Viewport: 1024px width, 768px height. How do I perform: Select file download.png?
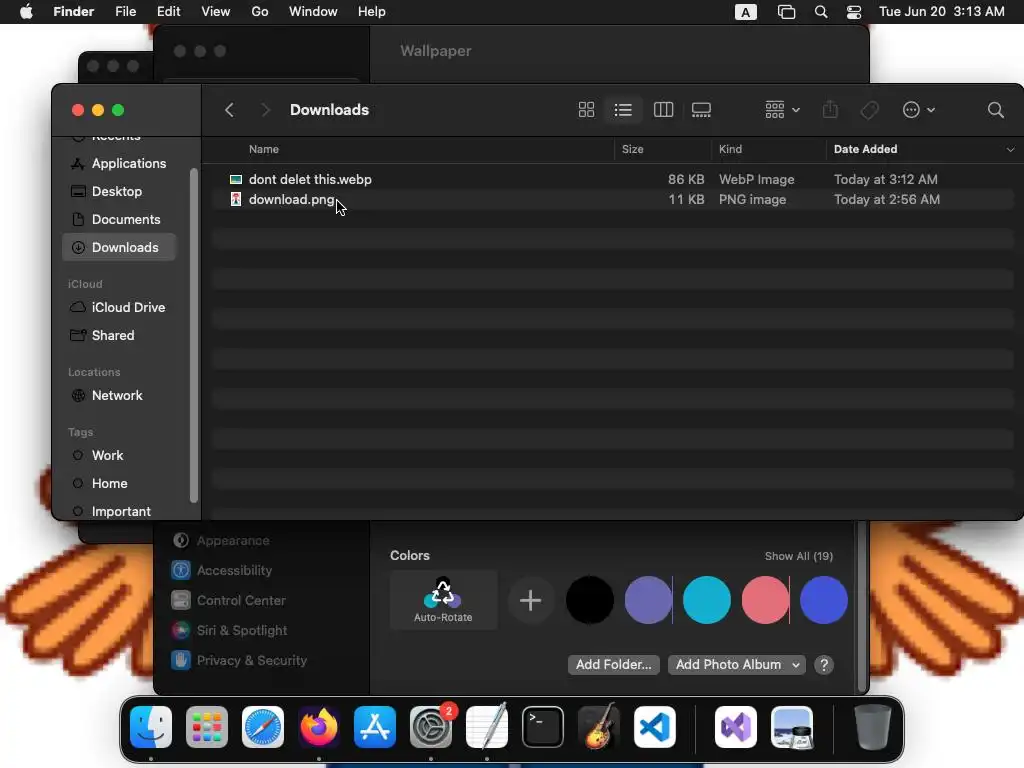coord(612,199)
